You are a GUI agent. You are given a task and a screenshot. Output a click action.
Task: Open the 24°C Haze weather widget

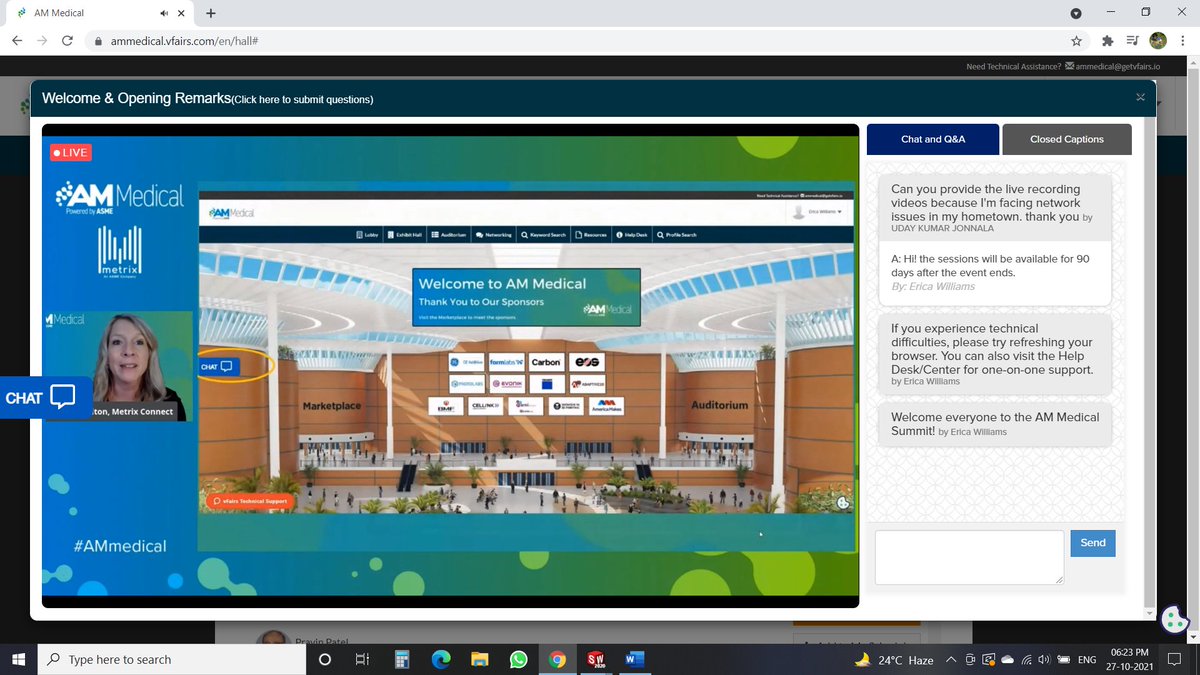coord(894,660)
